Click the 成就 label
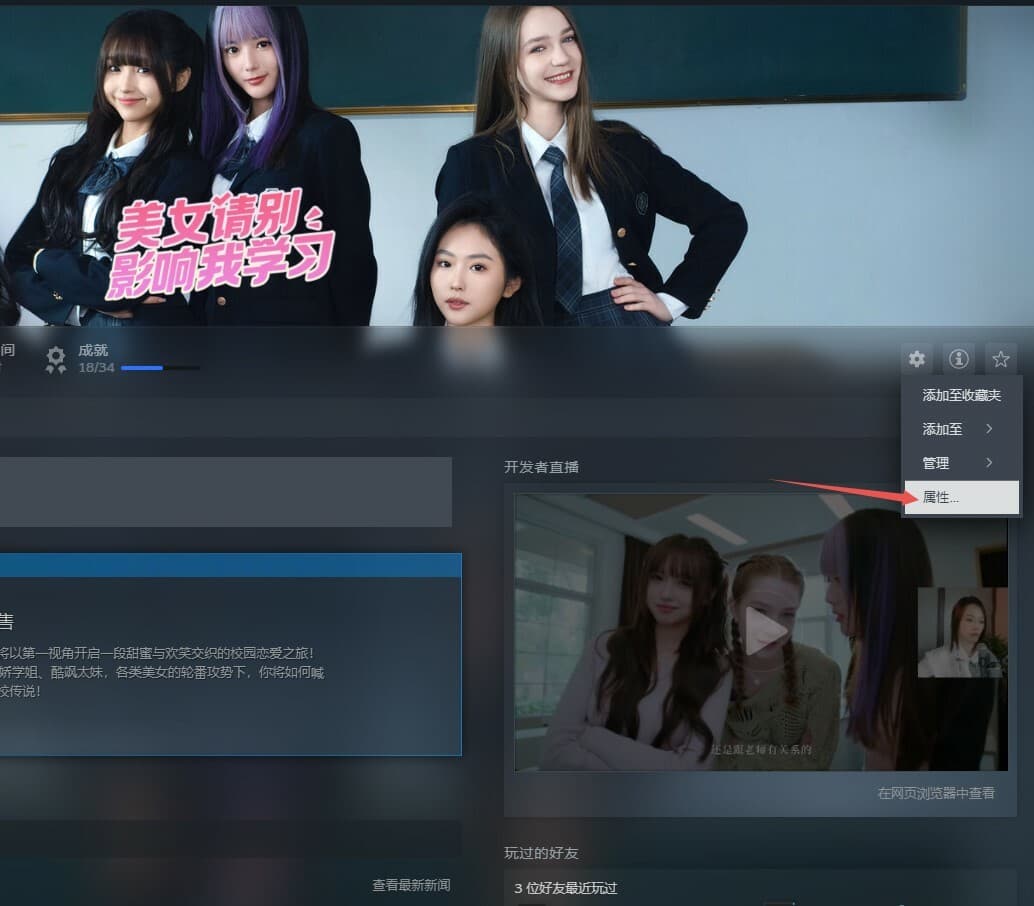 pyautogui.click(x=93, y=350)
